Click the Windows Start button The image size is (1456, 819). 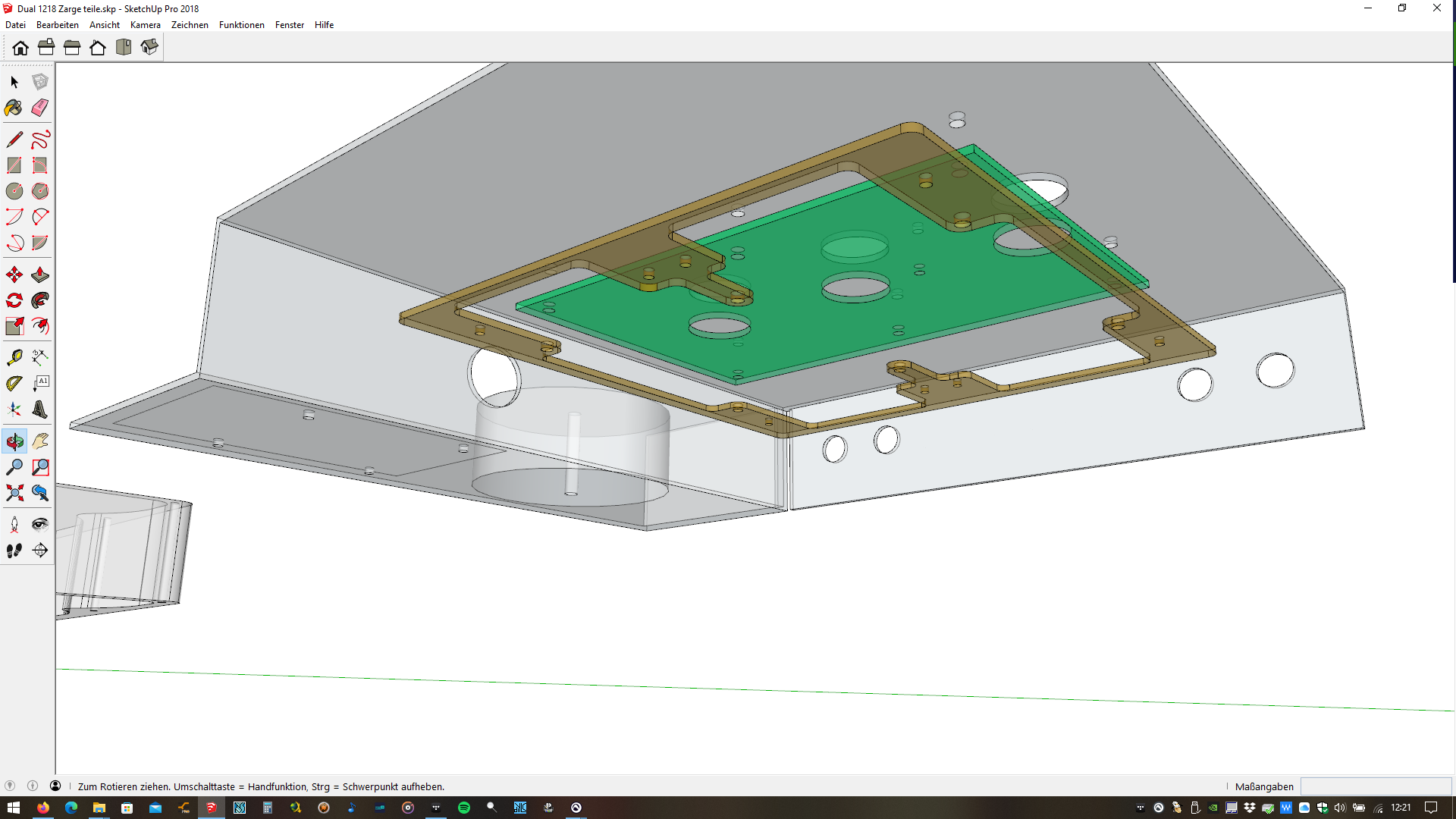pyautogui.click(x=14, y=808)
